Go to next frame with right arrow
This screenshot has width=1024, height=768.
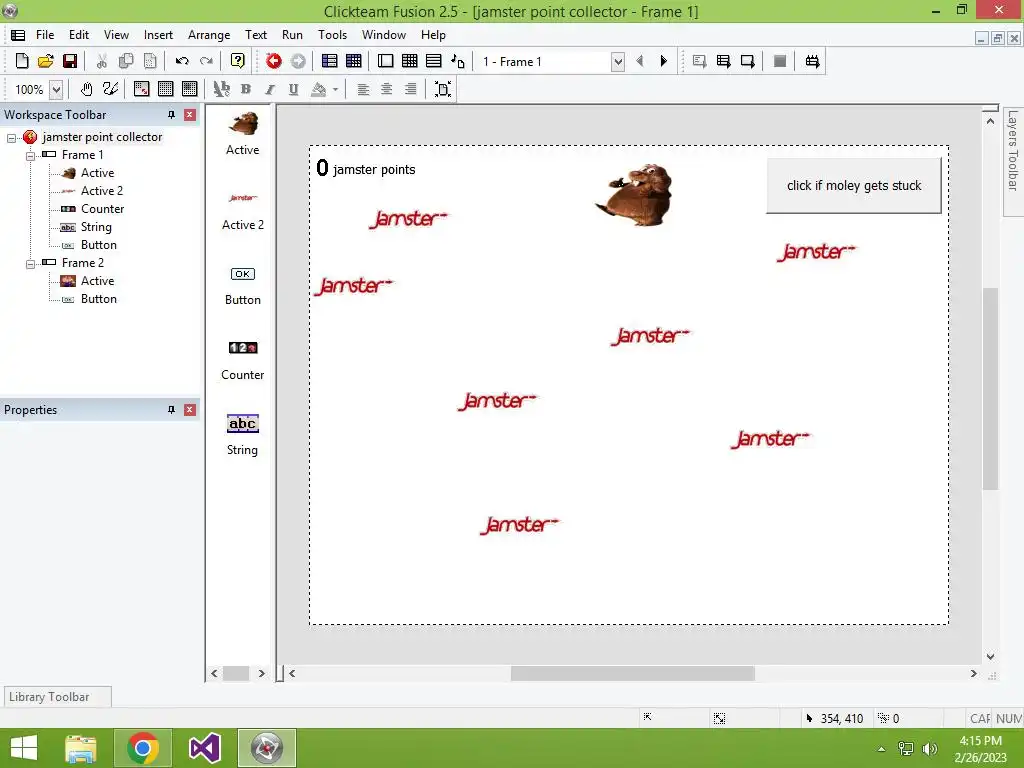pyautogui.click(x=664, y=61)
